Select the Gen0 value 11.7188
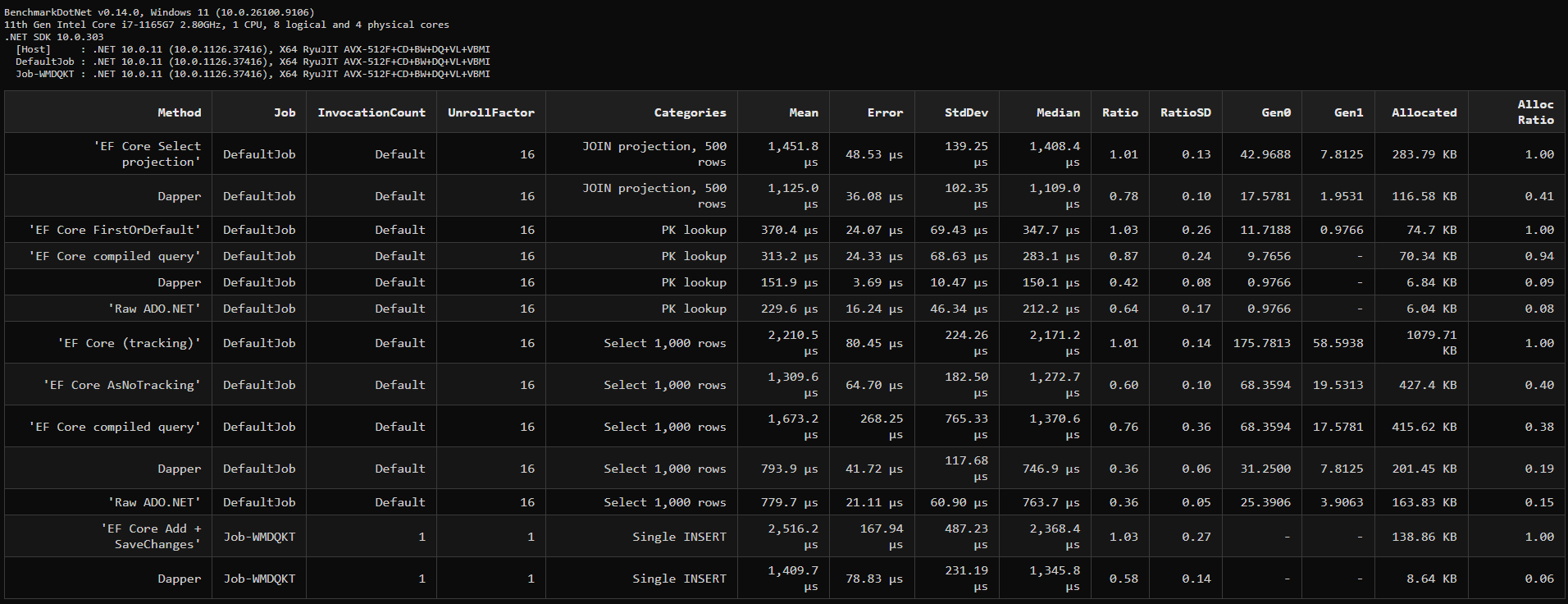 (x=1265, y=230)
